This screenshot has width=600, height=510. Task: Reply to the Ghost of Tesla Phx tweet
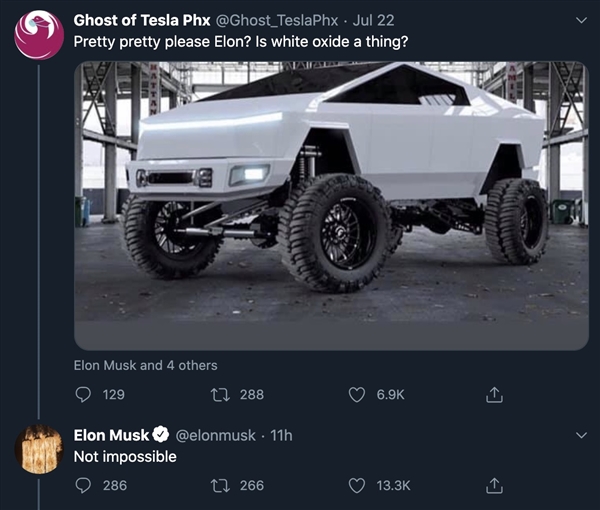coord(84,395)
